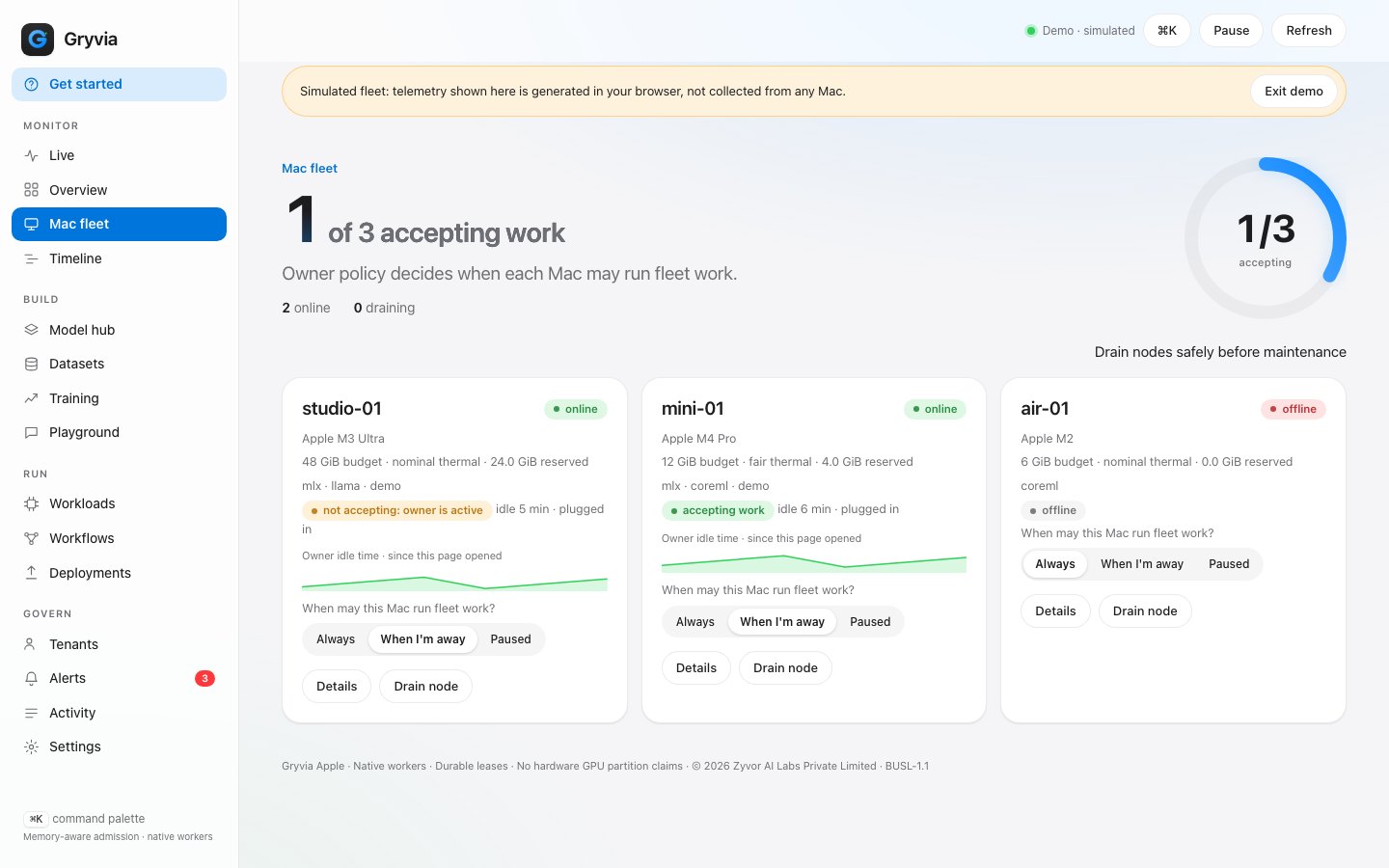Click the Workflows branch icon
Screen dimensions: 1389x868
point(31,538)
